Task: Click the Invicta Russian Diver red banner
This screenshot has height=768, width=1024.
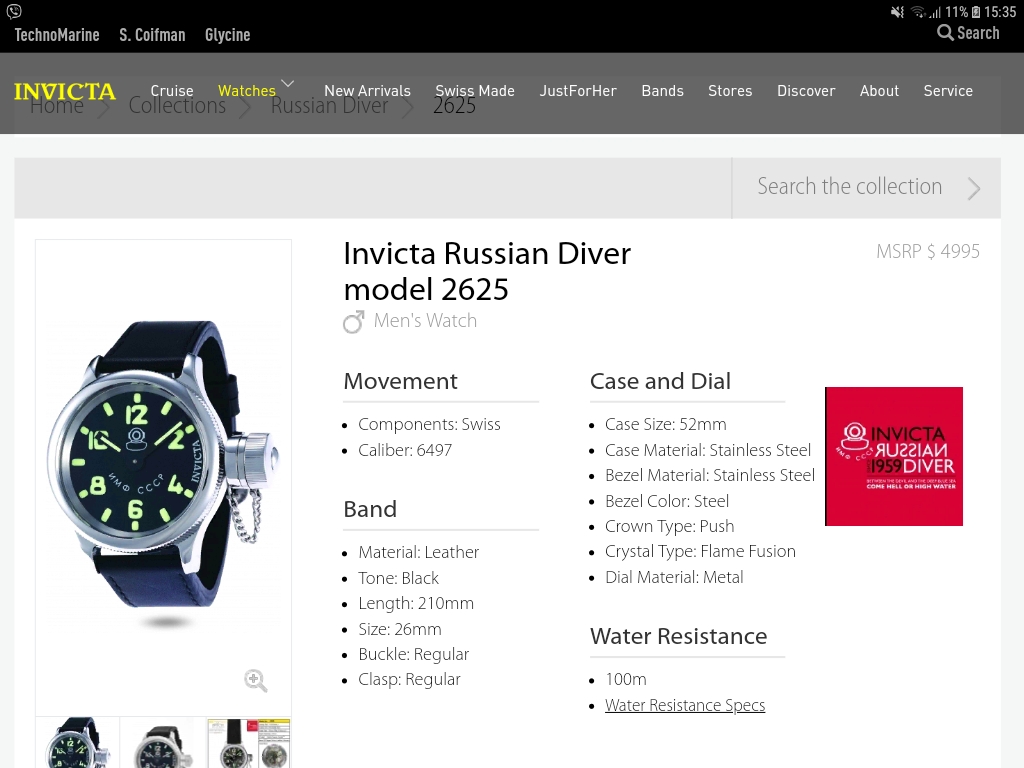Action: 893,456
